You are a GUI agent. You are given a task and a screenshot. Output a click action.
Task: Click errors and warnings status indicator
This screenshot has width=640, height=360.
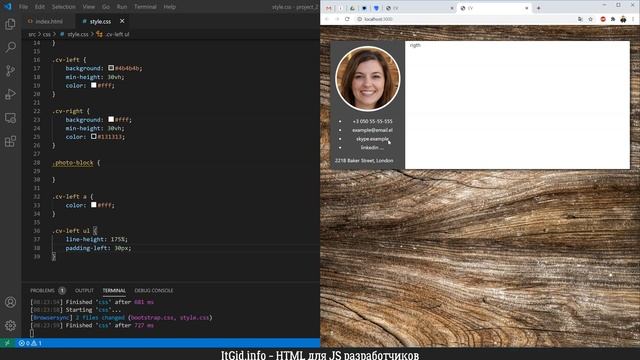click(30, 343)
